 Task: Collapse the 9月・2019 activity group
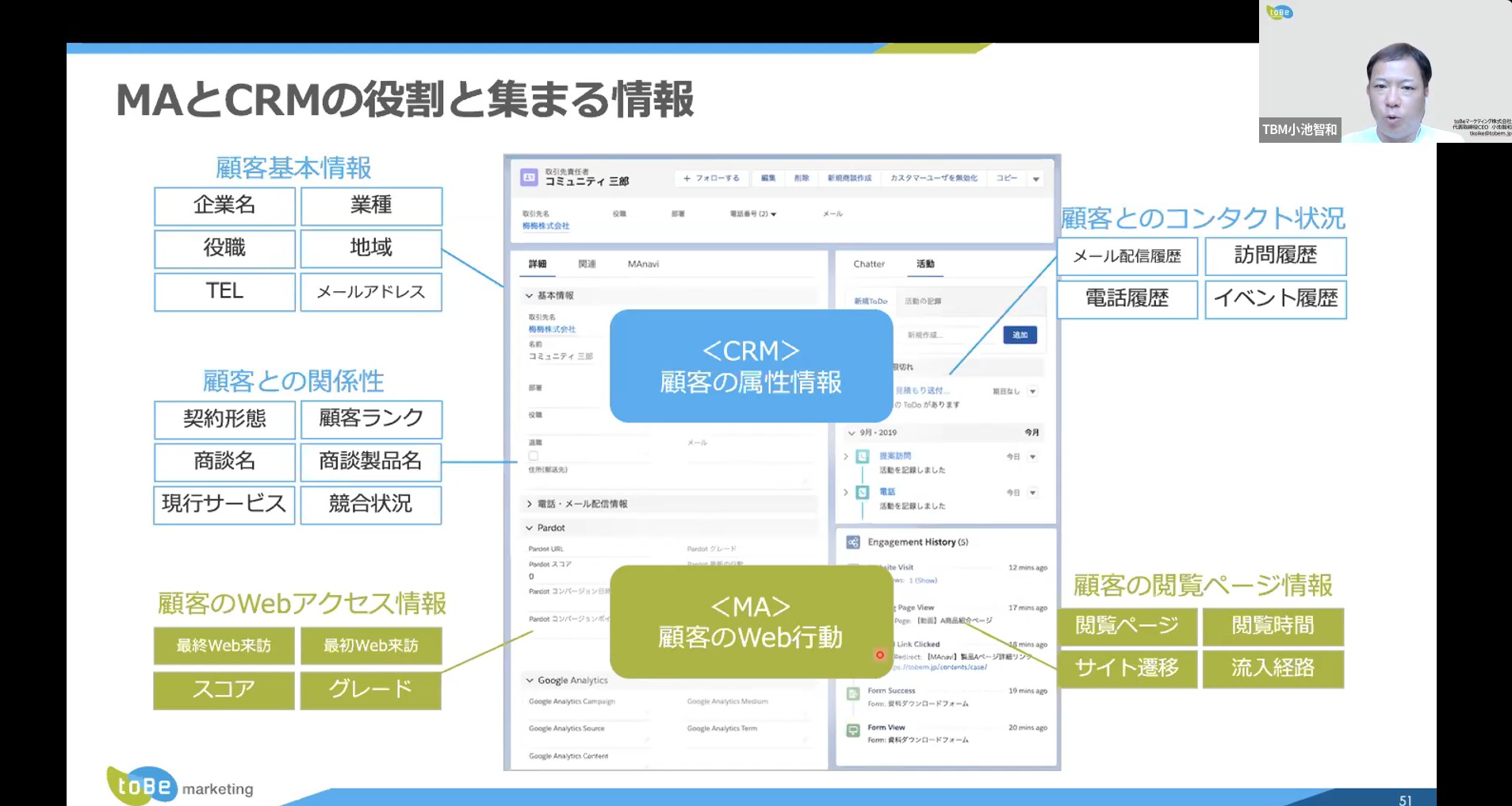click(852, 433)
